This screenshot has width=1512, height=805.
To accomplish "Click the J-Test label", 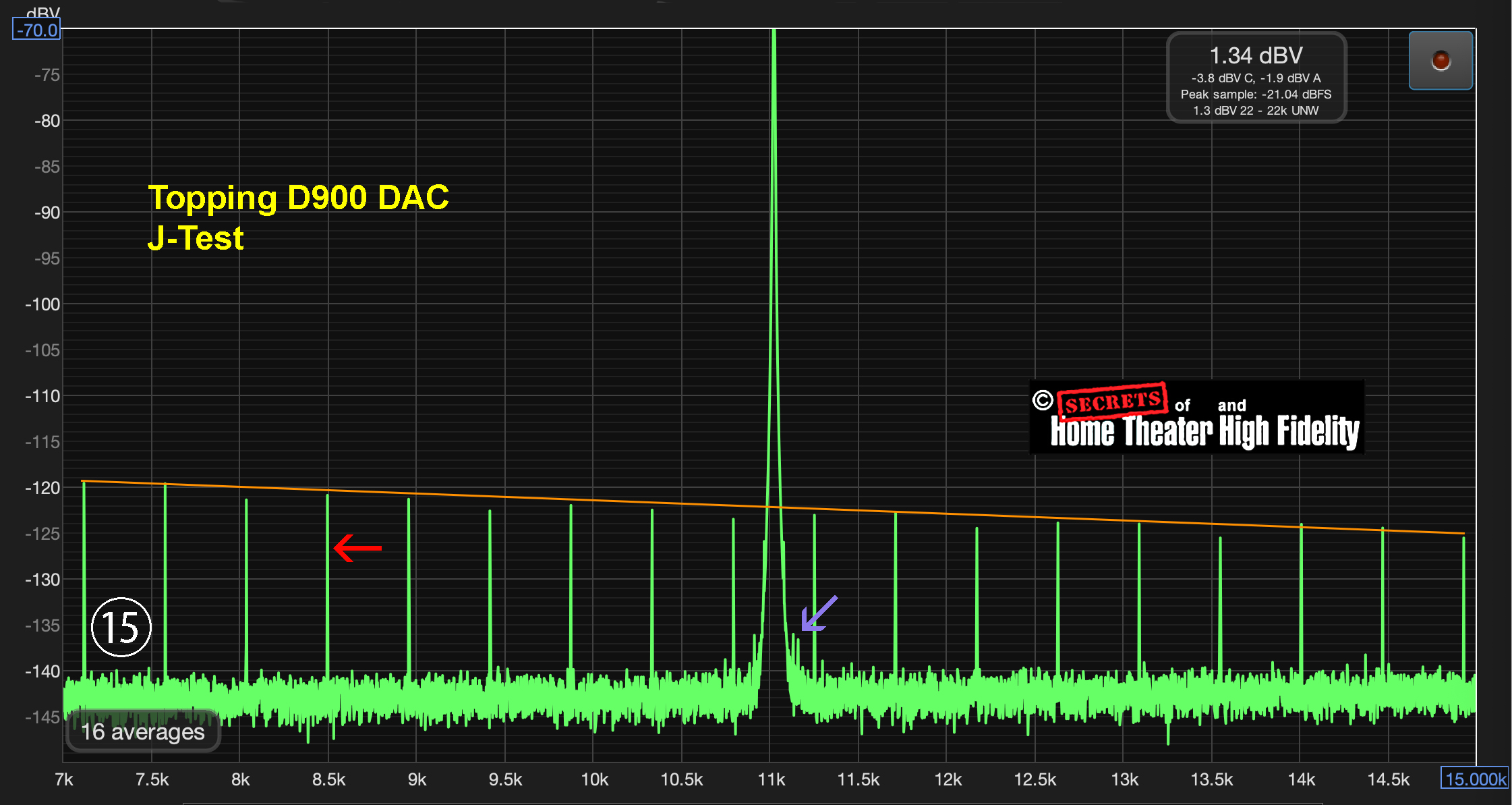I will coord(196,238).
